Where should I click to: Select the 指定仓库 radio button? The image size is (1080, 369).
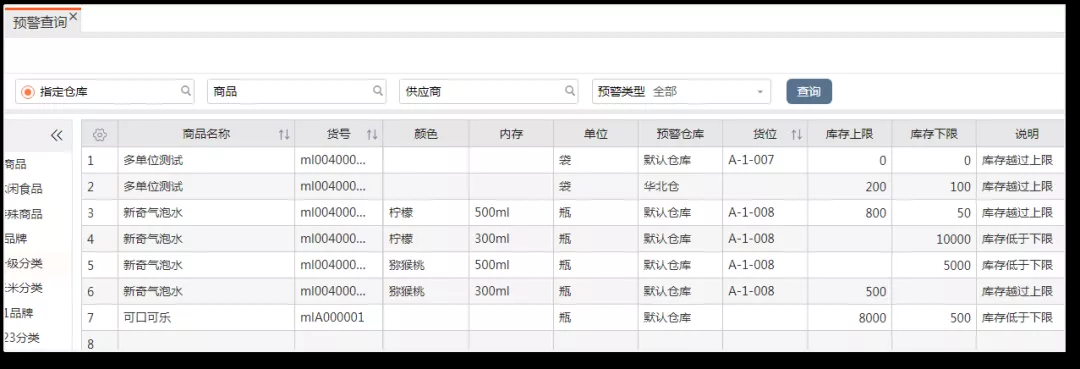[x=28, y=92]
